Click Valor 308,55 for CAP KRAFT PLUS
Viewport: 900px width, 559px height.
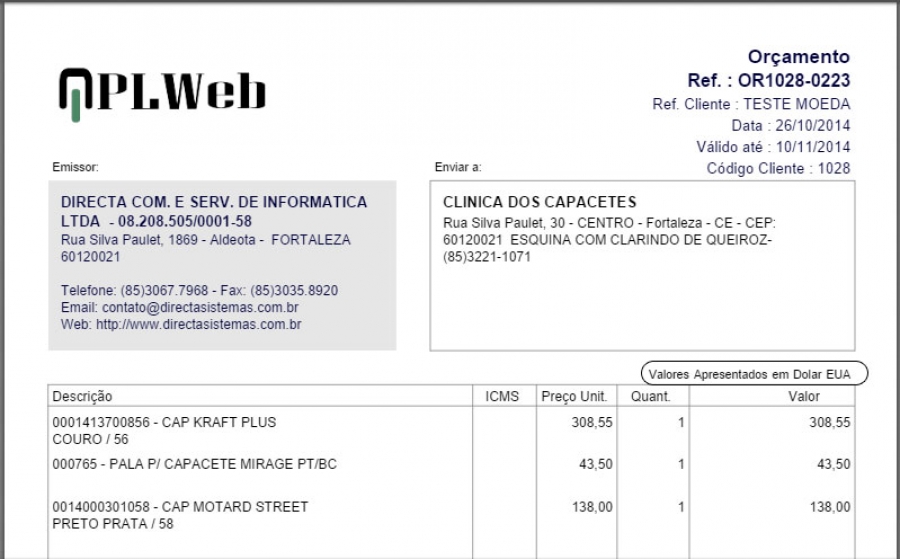click(x=829, y=422)
